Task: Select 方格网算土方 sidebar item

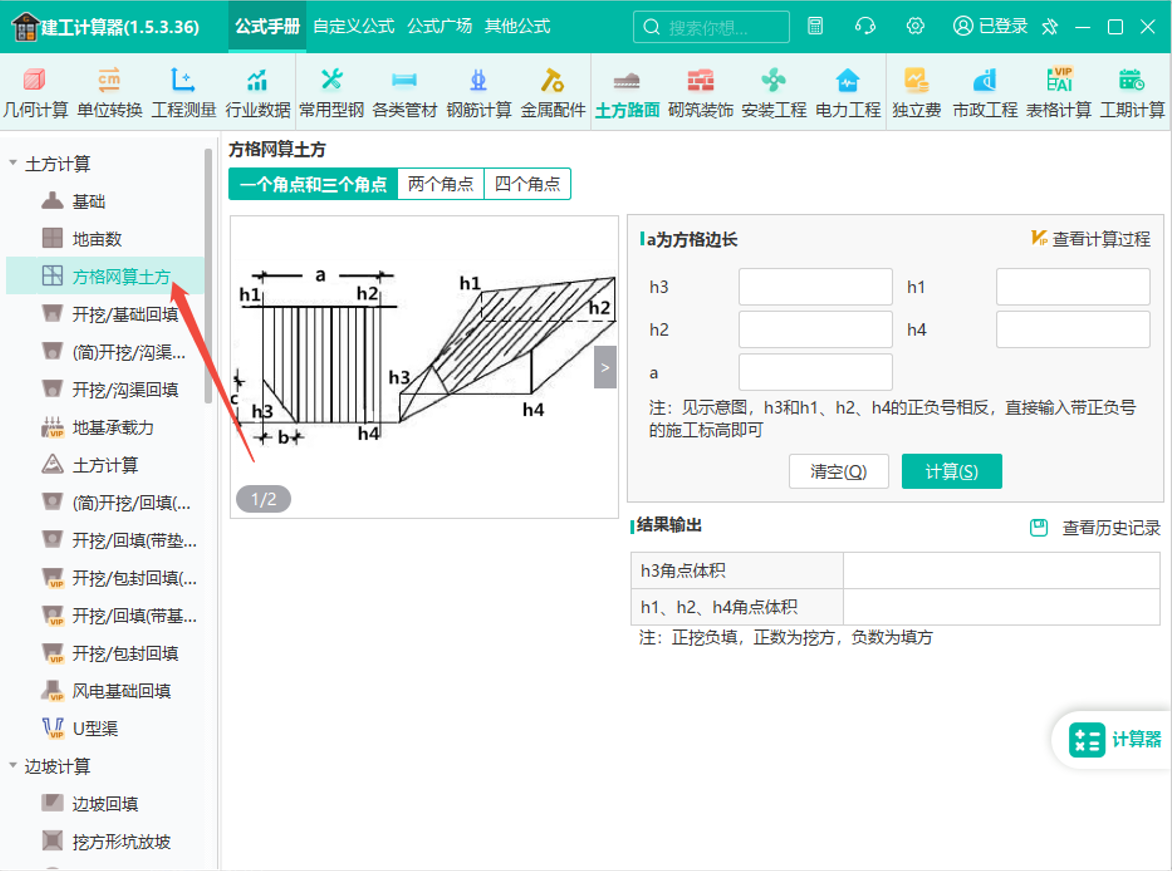Action: tap(105, 276)
